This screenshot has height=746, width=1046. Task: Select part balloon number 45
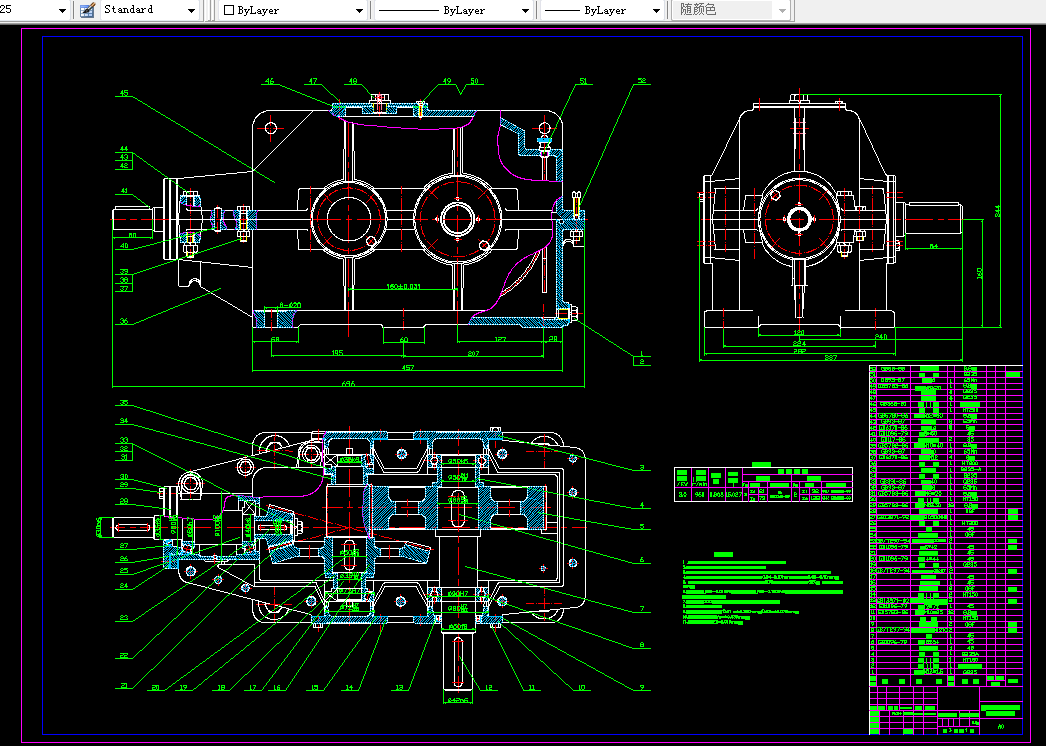pos(124,93)
